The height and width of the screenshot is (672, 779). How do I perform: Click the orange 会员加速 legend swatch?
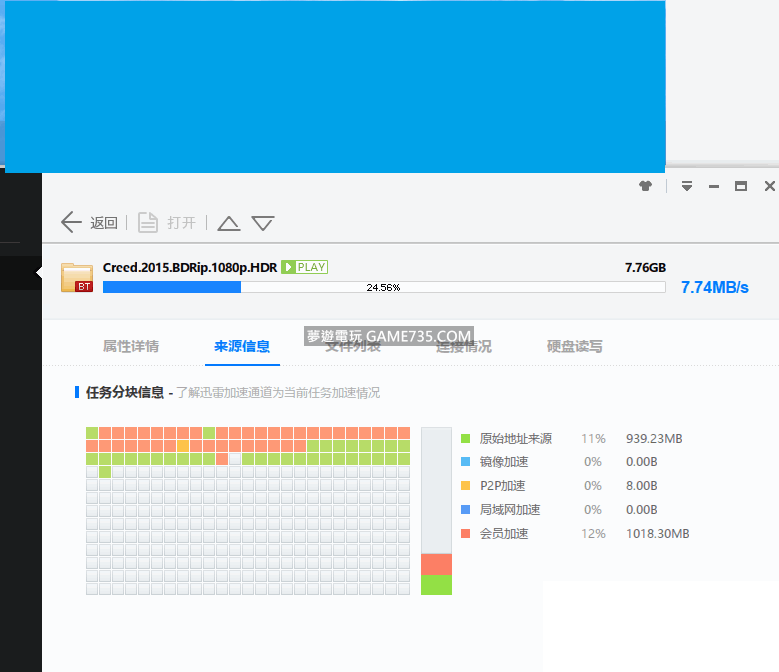(x=466, y=534)
